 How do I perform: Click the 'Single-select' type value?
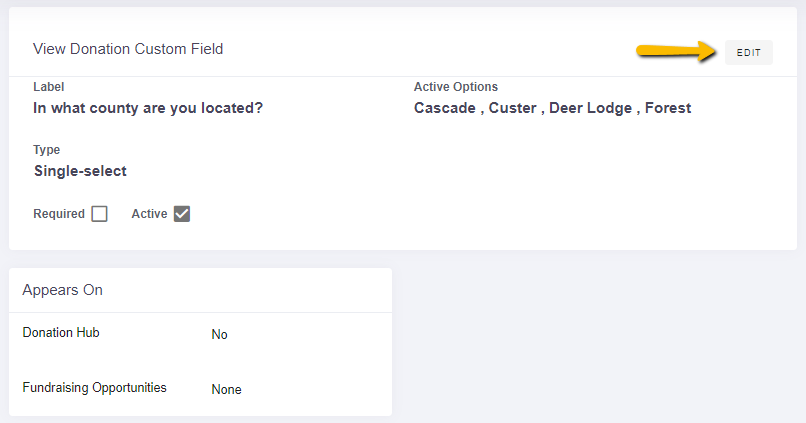point(80,171)
